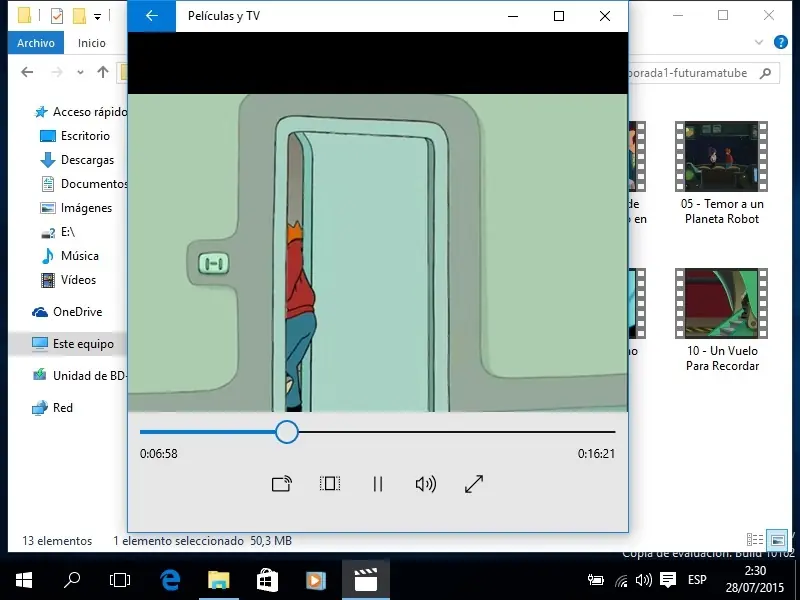Viewport: 800px width, 600px height.
Task: Open the Windows Start menu
Action: 24,580
